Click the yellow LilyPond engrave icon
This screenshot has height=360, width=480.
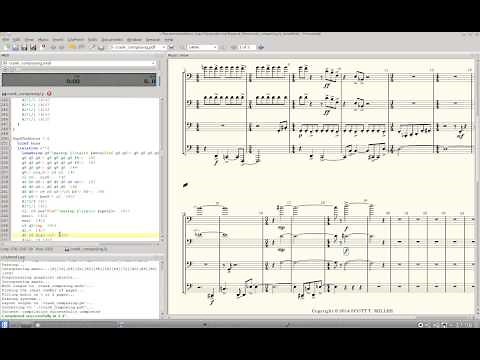coord(72,47)
